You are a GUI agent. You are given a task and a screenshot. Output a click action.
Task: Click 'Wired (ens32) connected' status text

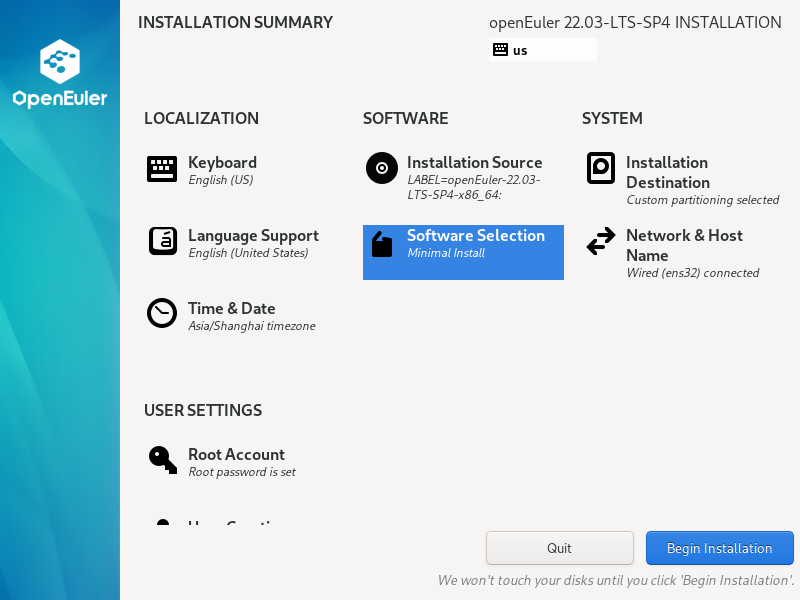693,272
